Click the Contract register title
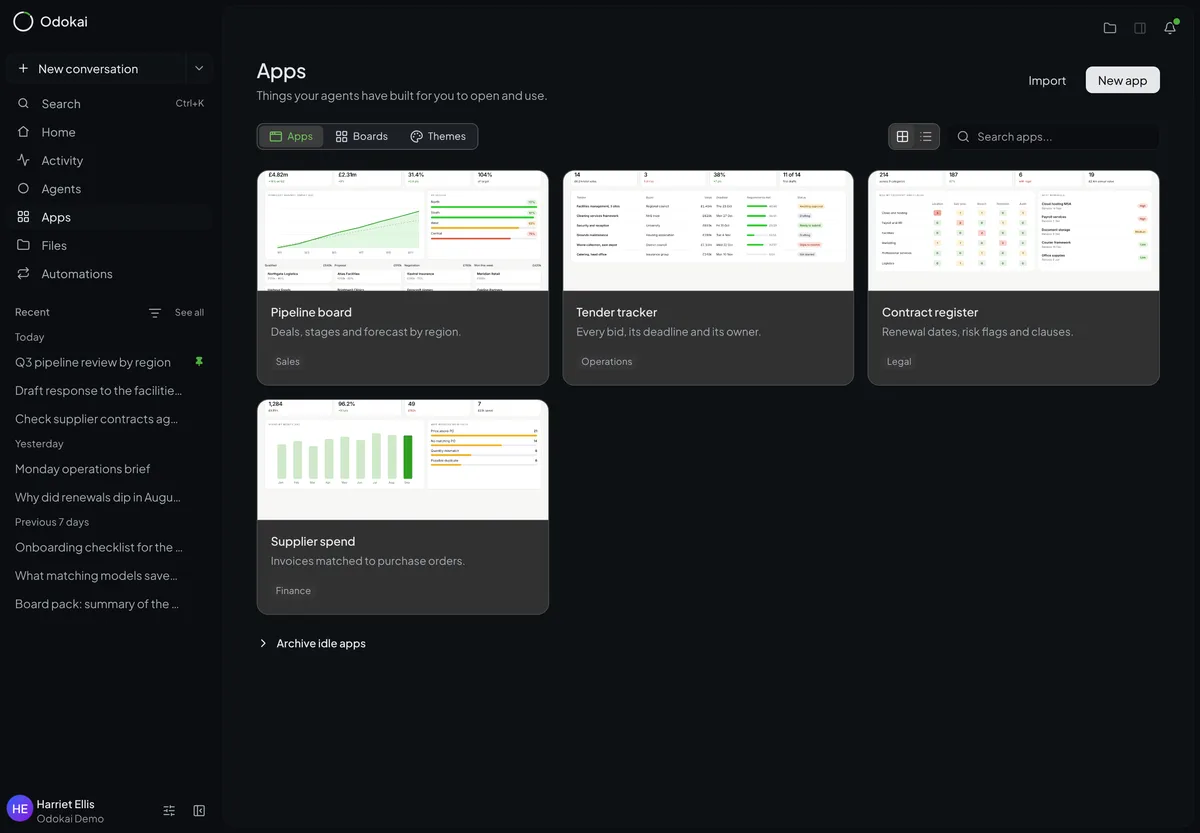1200x833 pixels. coord(930,312)
